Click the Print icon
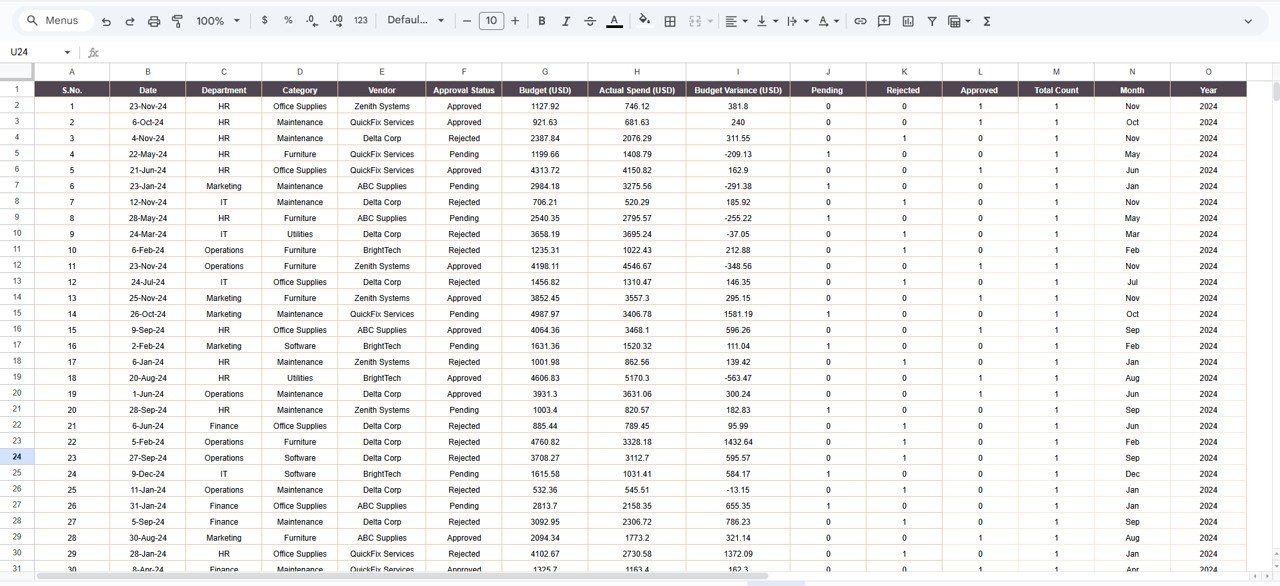 [154, 21]
